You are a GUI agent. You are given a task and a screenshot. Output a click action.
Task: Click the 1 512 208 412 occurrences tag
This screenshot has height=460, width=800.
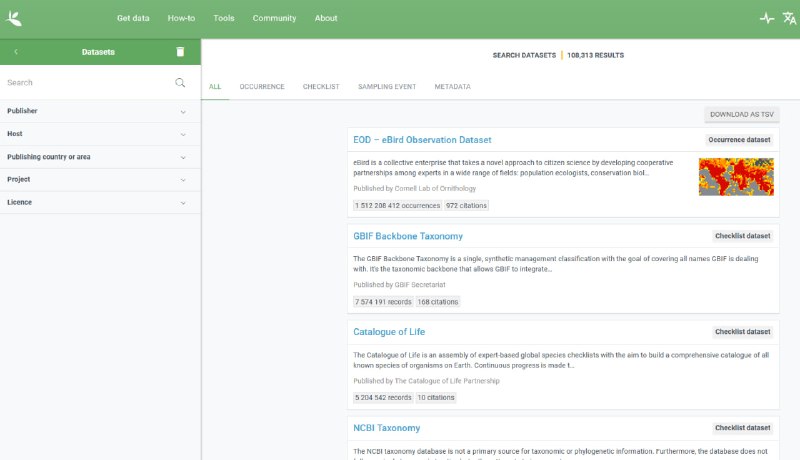click(x=397, y=206)
